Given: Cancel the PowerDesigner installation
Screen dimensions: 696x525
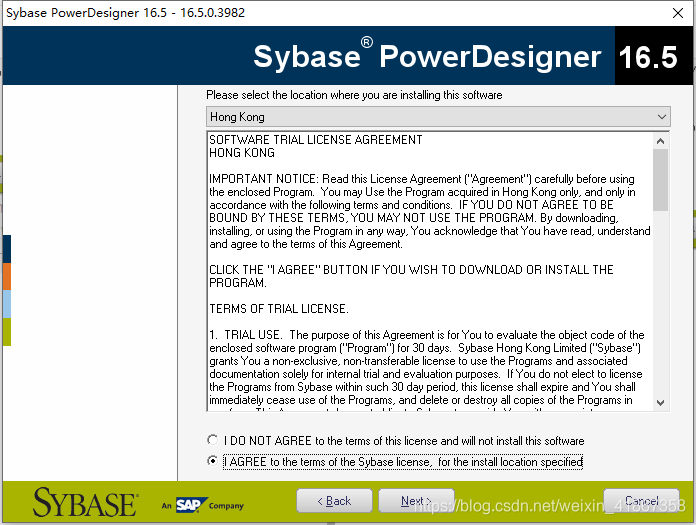Looking at the screenshot, I should (x=641, y=501).
